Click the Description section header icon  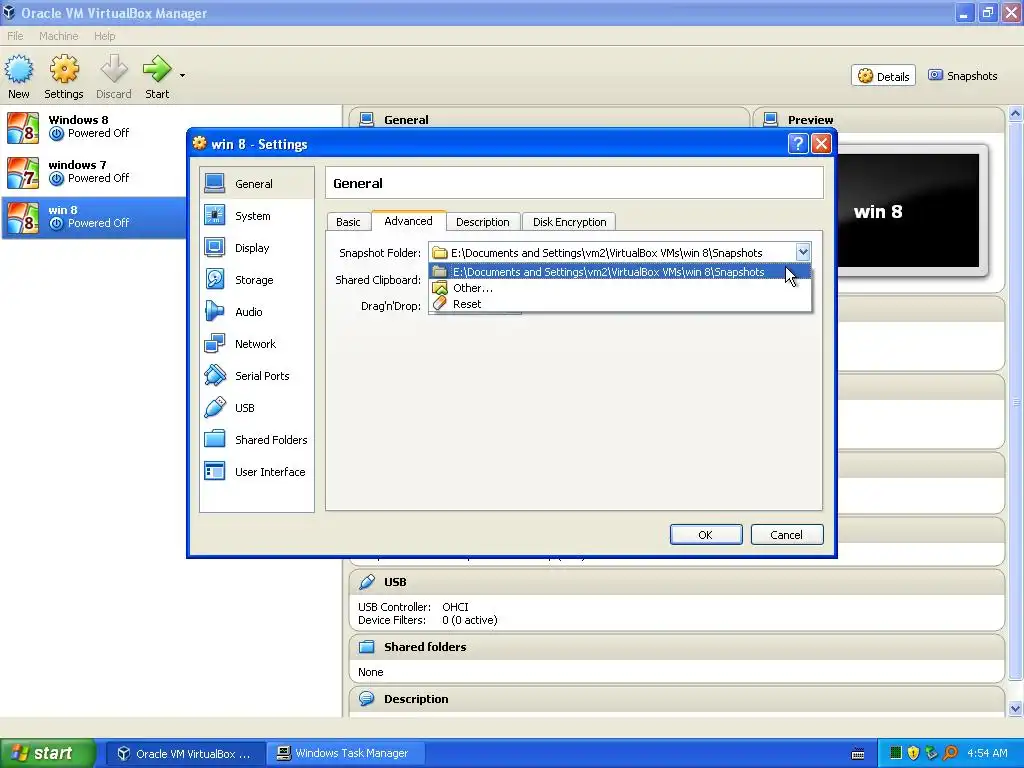coord(367,699)
